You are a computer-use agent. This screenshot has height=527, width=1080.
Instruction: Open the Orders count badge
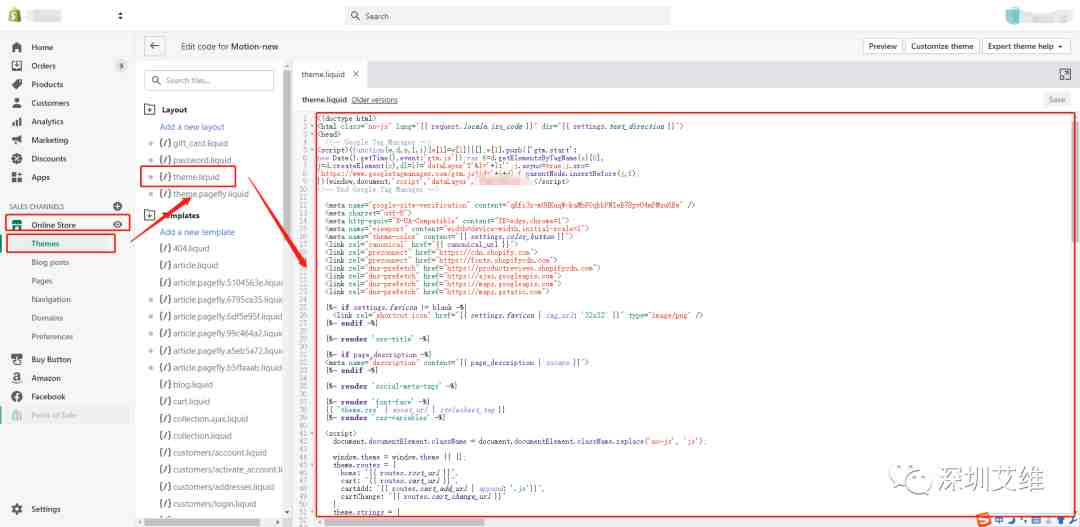(122, 66)
